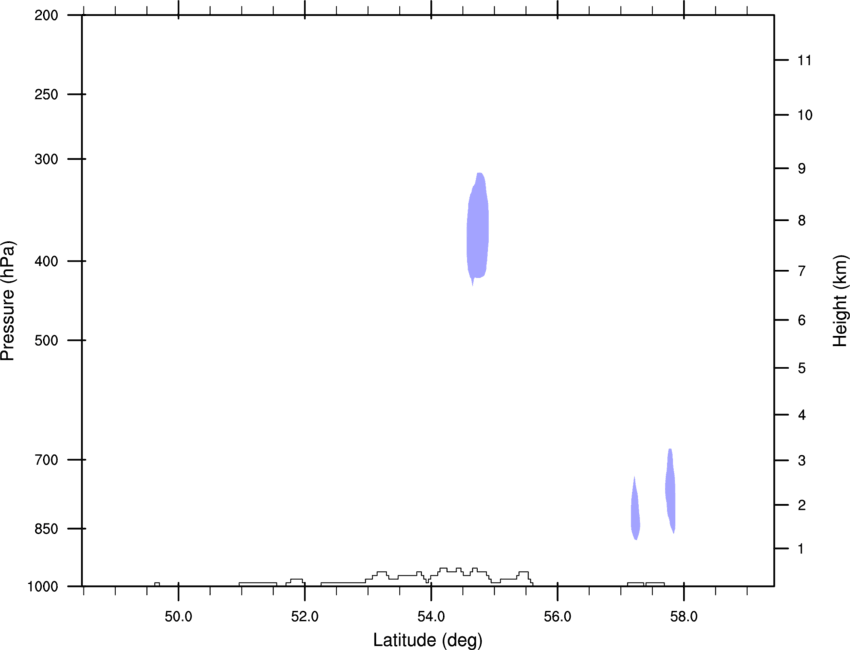The height and width of the screenshot is (650, 850).
Task: Click the 3 km height label
Action: (802, 461)
